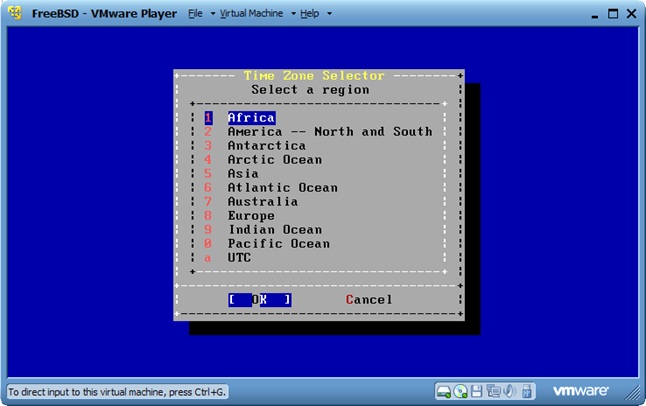
Task: Click the CD/DVD drive status icon
Action: point(461,390)
